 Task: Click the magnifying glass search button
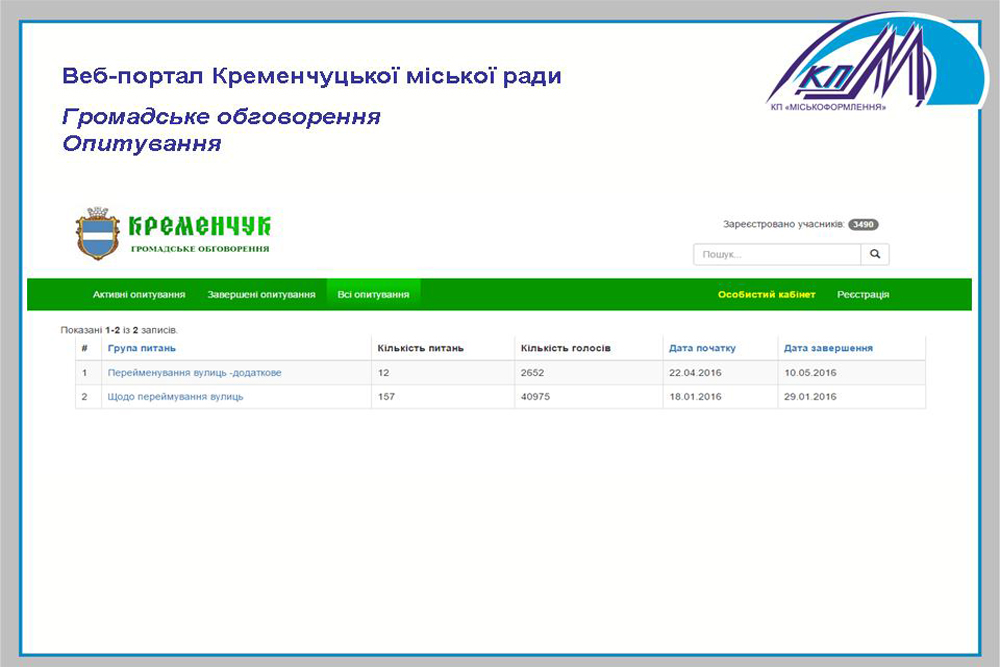tap(874, 255)
